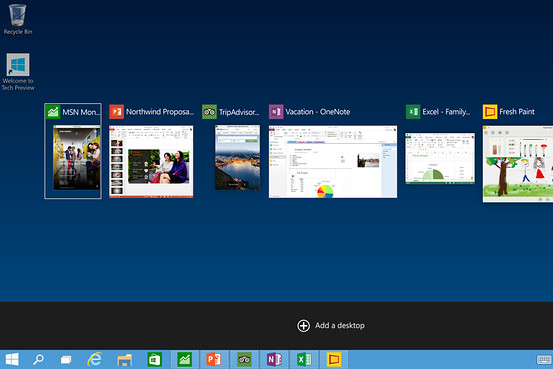The height and width of the screenshot is (369, 553).
Task: Click TripAdvisor owl icon in task view
Action: point(209,112)
